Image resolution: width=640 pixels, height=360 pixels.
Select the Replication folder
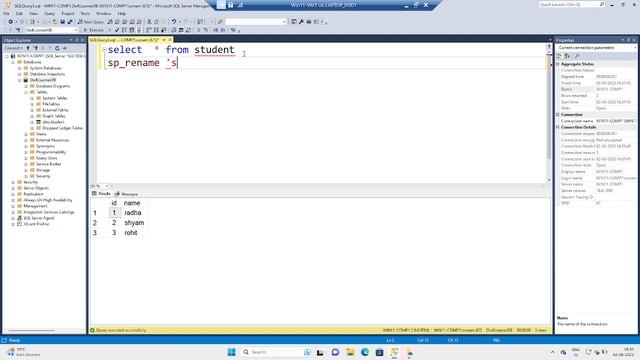pyautogui.click(x=33, y=194)
